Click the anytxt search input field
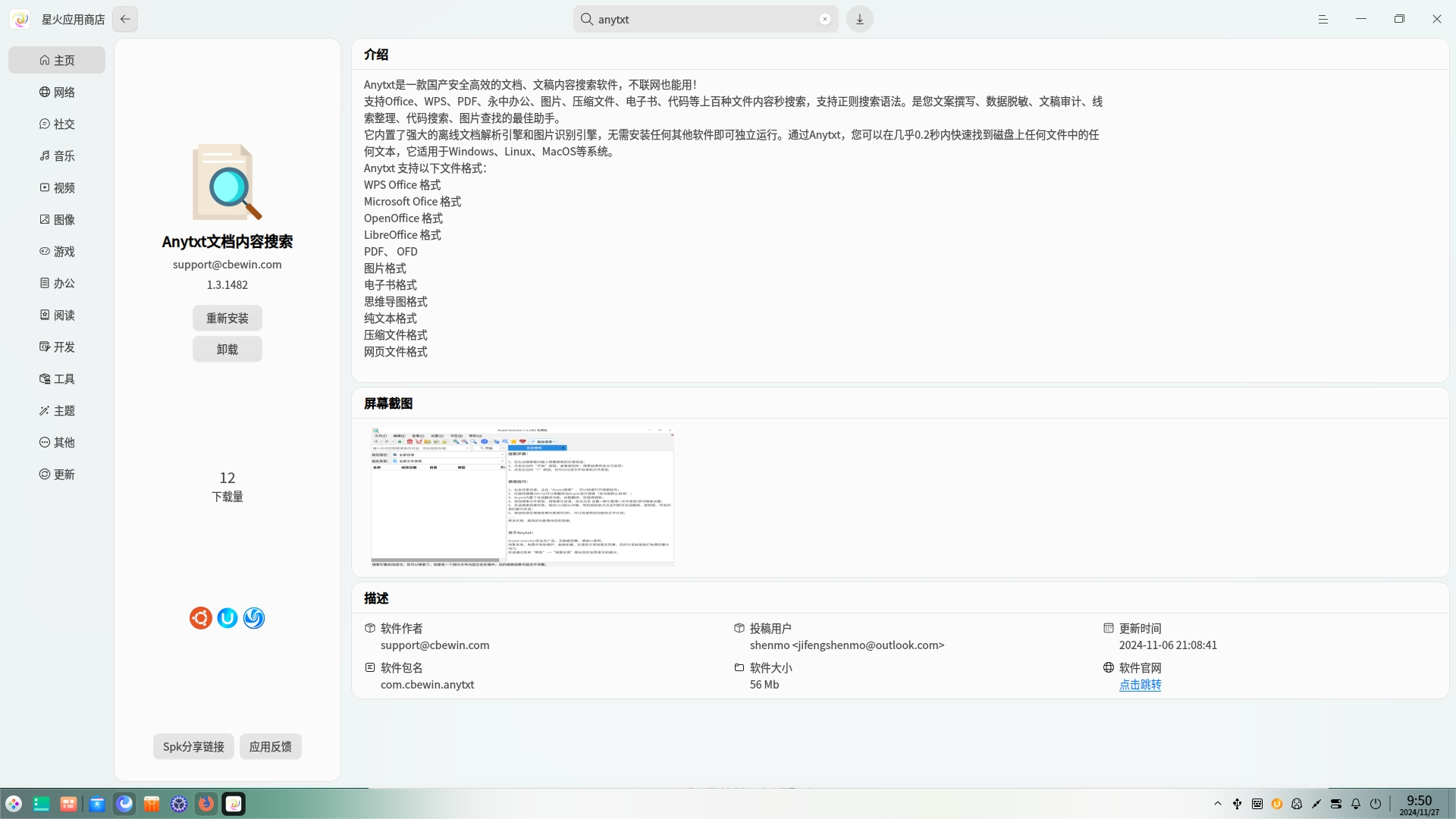This screenshot has width=1456, height=819. [705, 19]
